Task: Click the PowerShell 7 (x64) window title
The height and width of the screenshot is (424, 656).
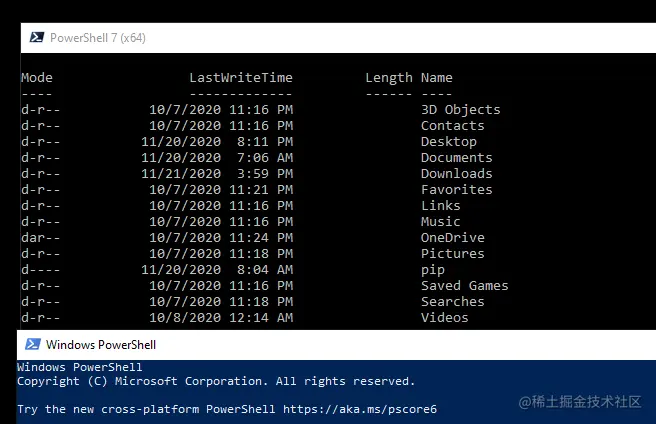Action: (x=98, y=38)
